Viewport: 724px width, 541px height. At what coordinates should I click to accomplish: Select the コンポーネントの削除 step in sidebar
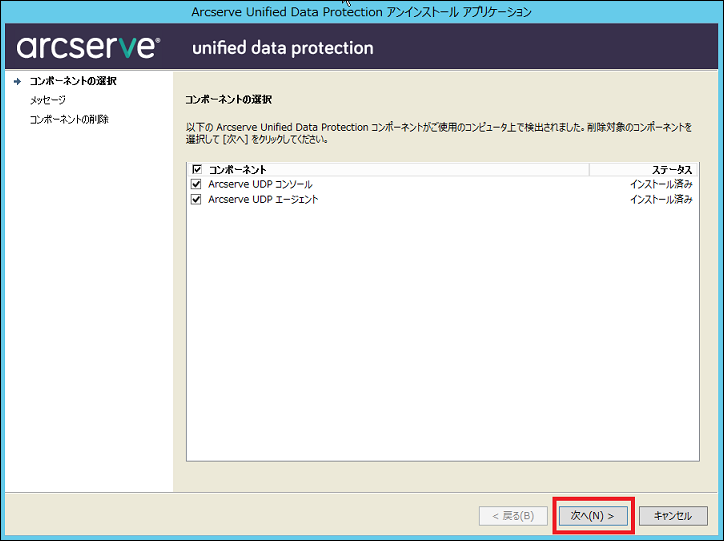tap(69, 120)
